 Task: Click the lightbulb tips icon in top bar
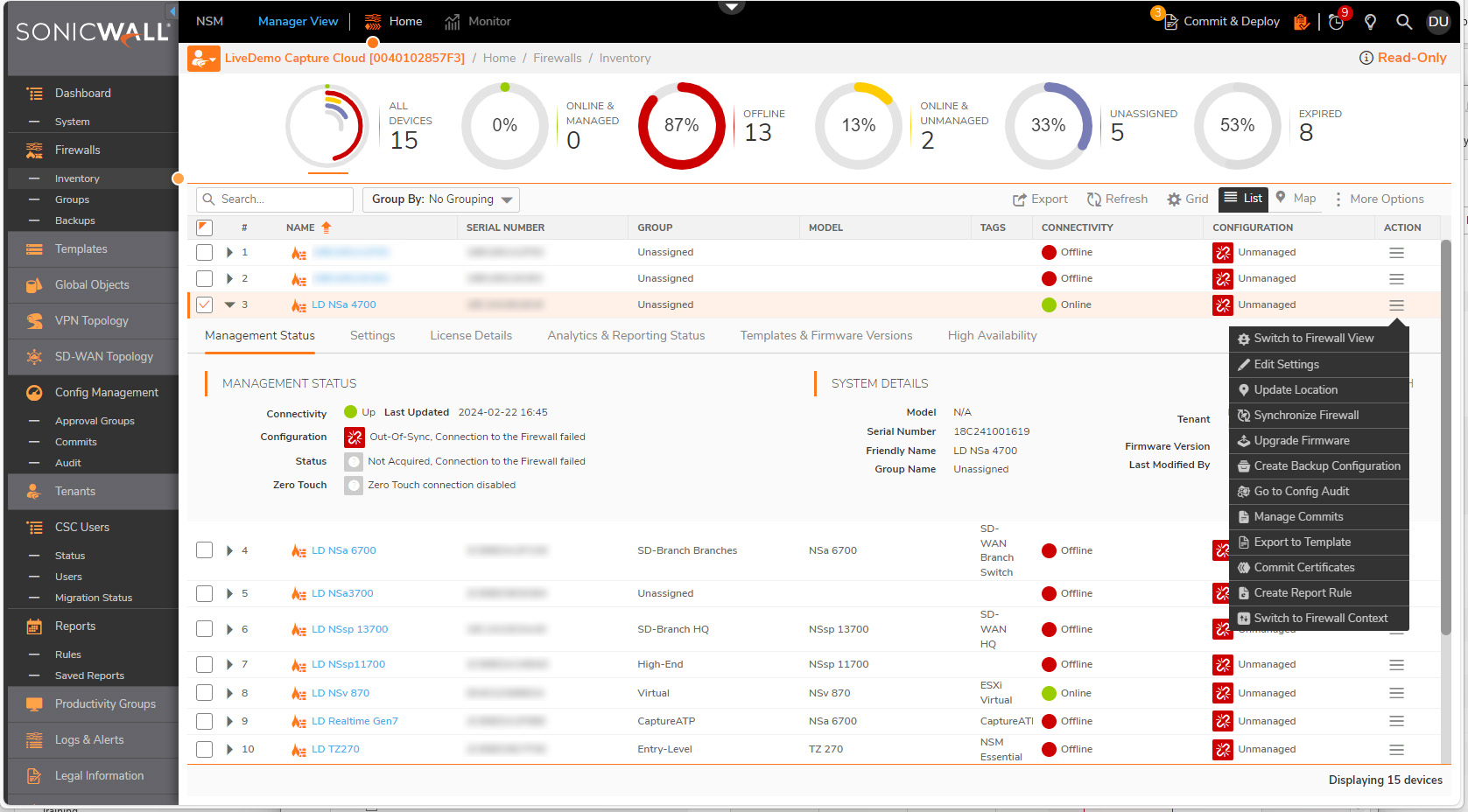(1370, 22)
